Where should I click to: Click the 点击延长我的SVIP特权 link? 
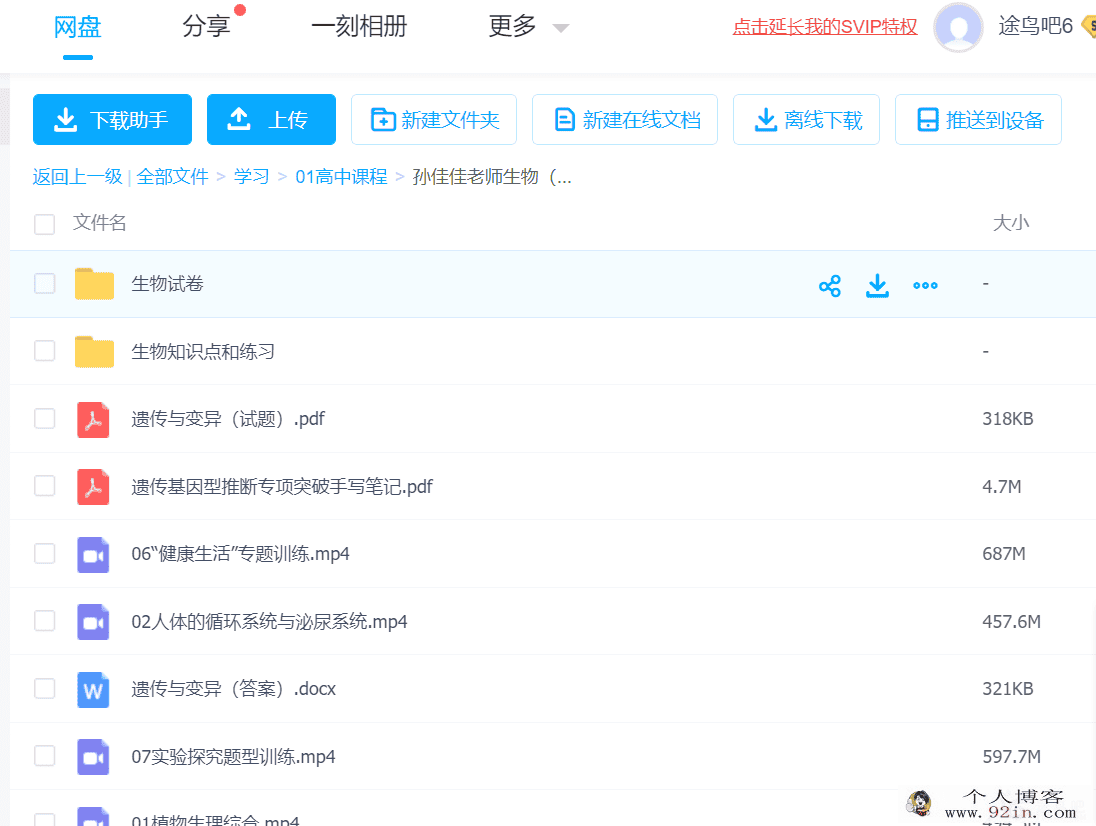825,27
